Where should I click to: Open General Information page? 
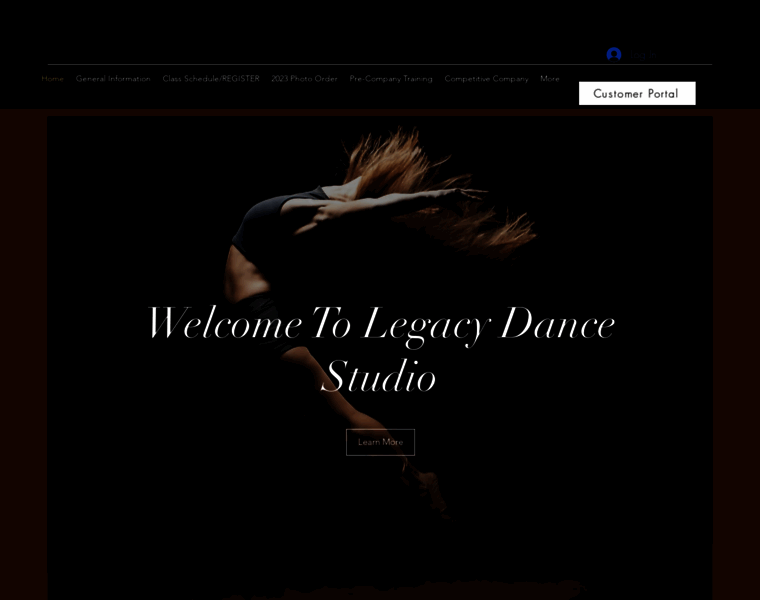113,79
